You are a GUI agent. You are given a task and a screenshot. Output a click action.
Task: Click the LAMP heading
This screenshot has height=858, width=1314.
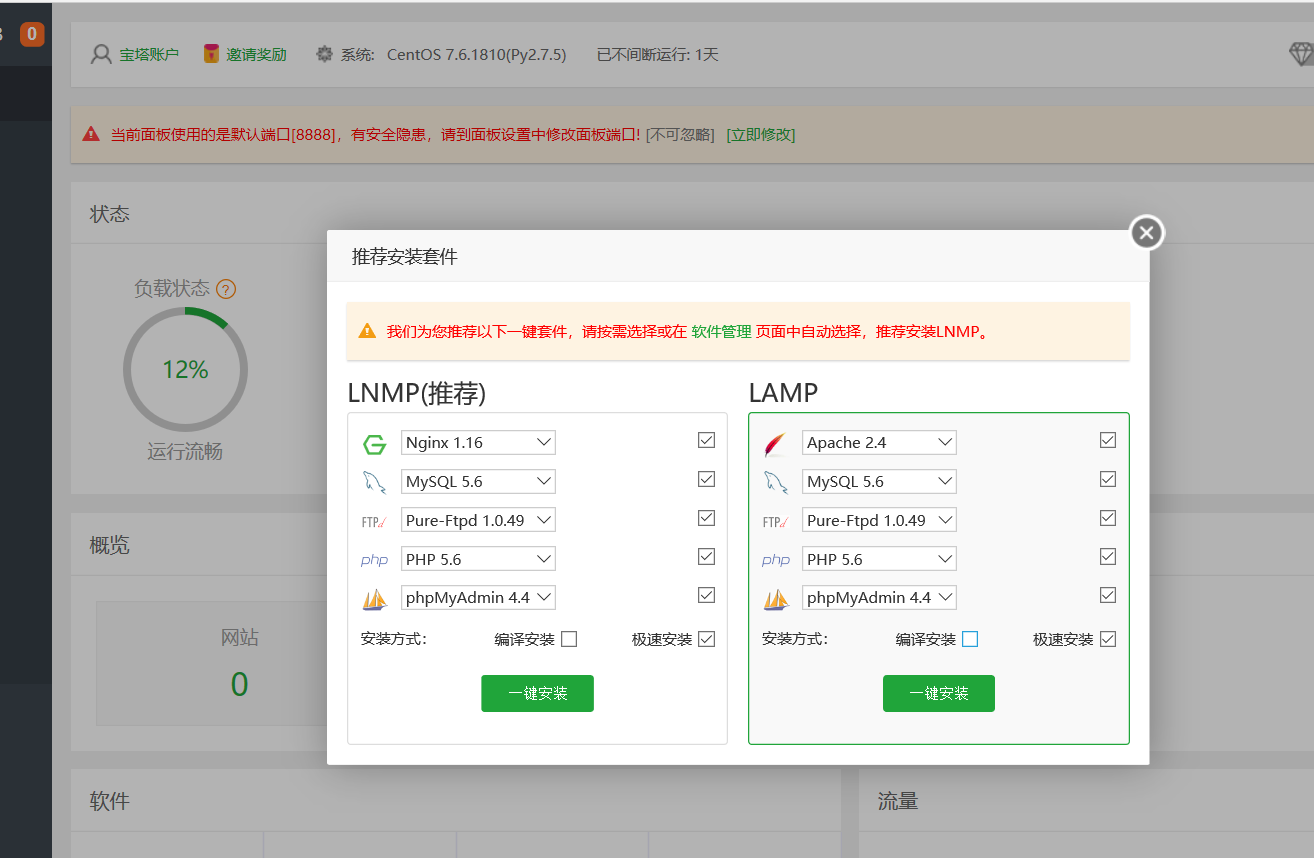(783, 393)
